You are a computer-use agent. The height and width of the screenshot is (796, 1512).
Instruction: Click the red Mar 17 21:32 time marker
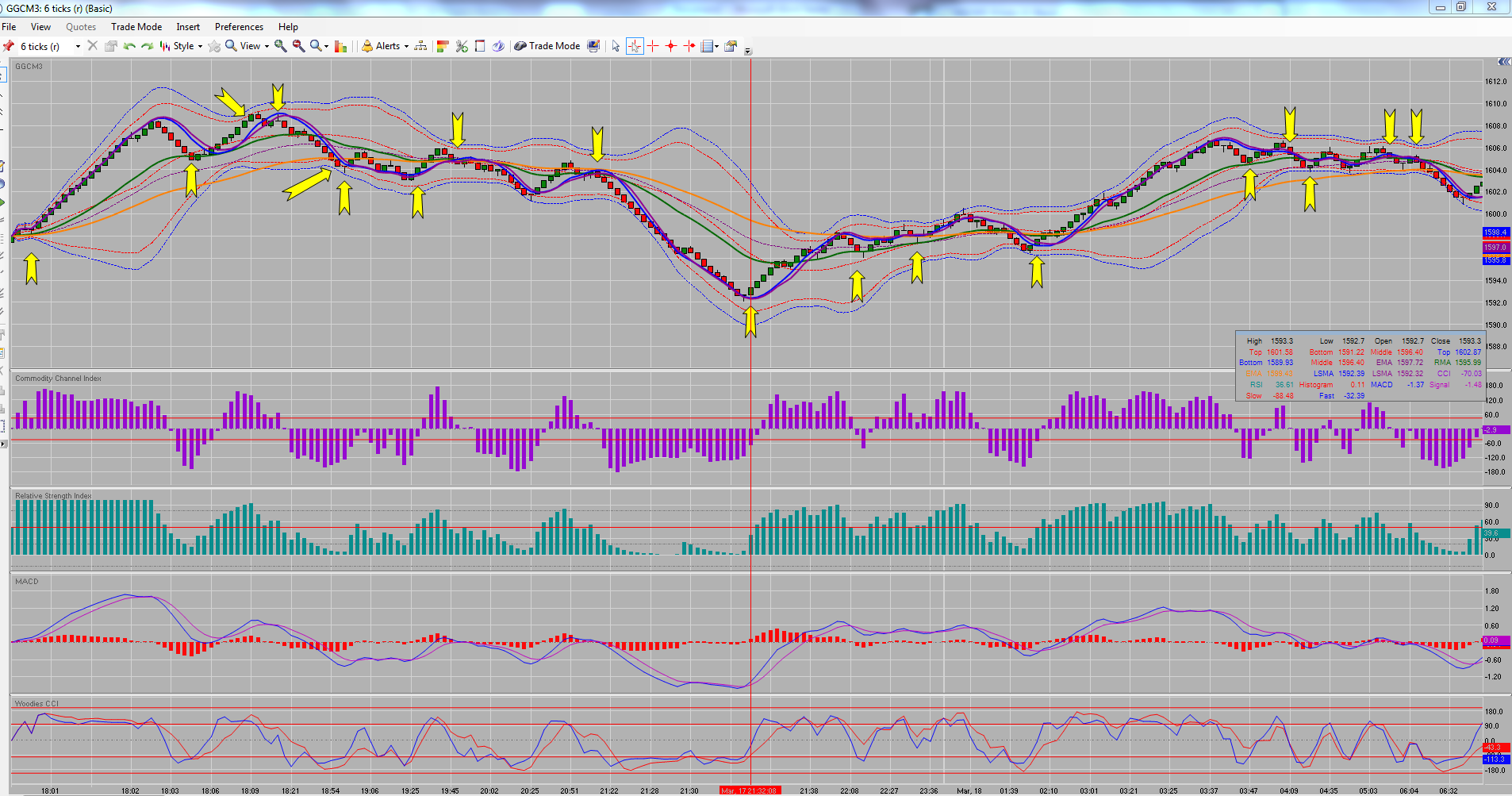pos(750,790)
